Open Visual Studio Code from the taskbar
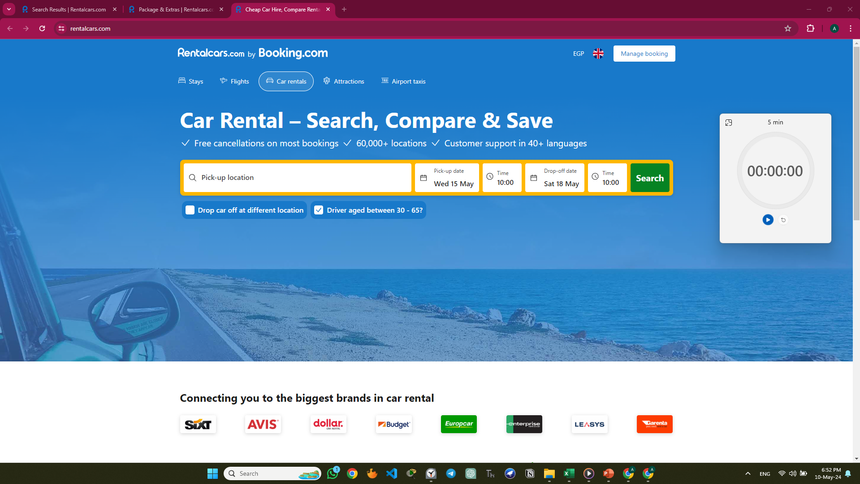860x484 pixels. point(392,473)
